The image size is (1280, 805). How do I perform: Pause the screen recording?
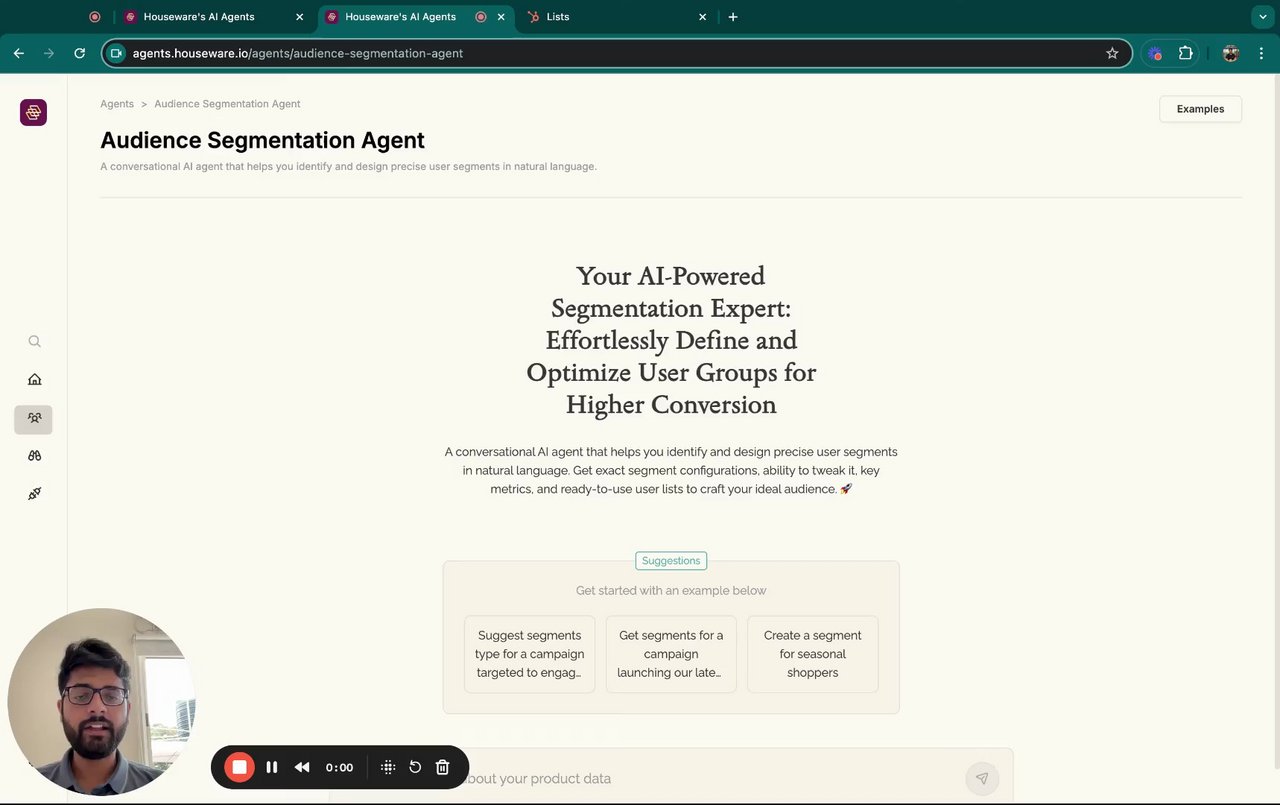tap(271, 767)
